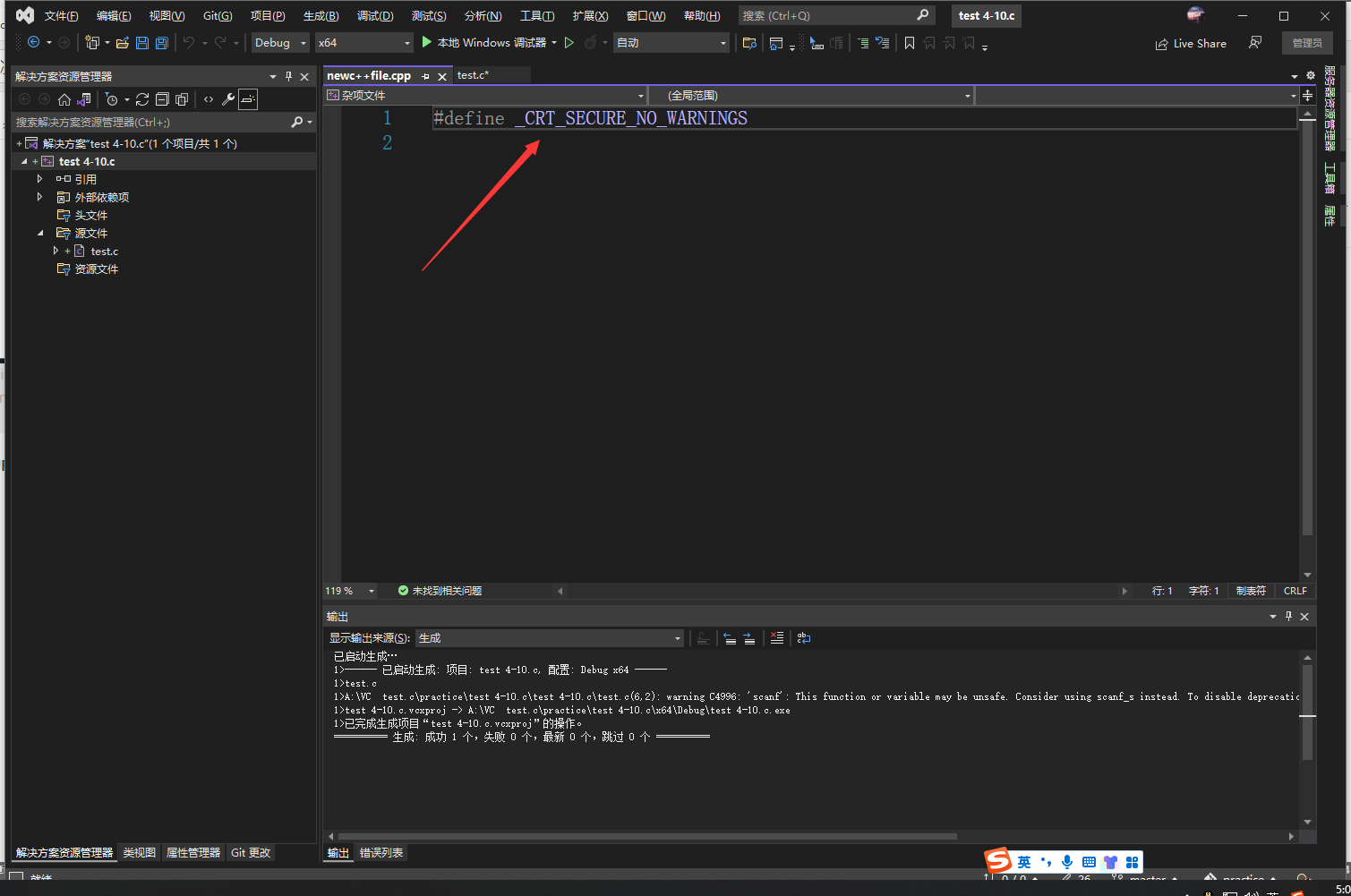Screen dimensions: 1351x896
Task: Switch views with the Visual Studio file icon
Action: point(84,99)
